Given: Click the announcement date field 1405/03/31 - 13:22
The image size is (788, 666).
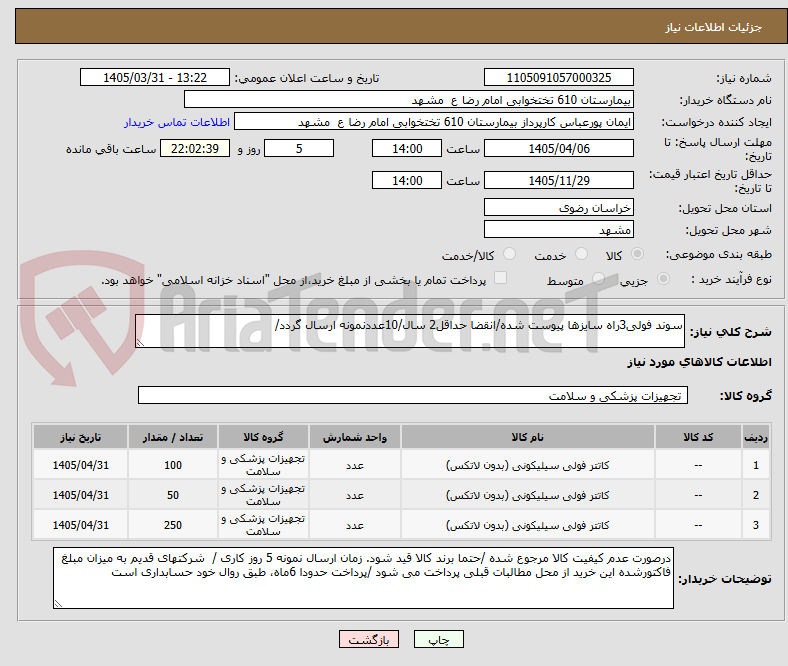Looking at the screenshot, I should click(x=155, y=77).
